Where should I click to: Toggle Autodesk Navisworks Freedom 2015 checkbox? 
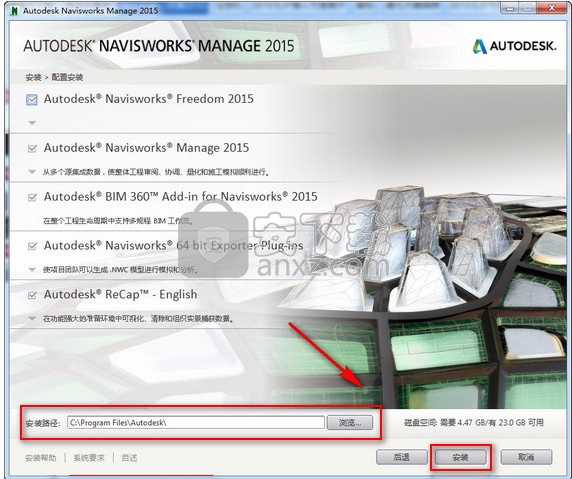32,100
